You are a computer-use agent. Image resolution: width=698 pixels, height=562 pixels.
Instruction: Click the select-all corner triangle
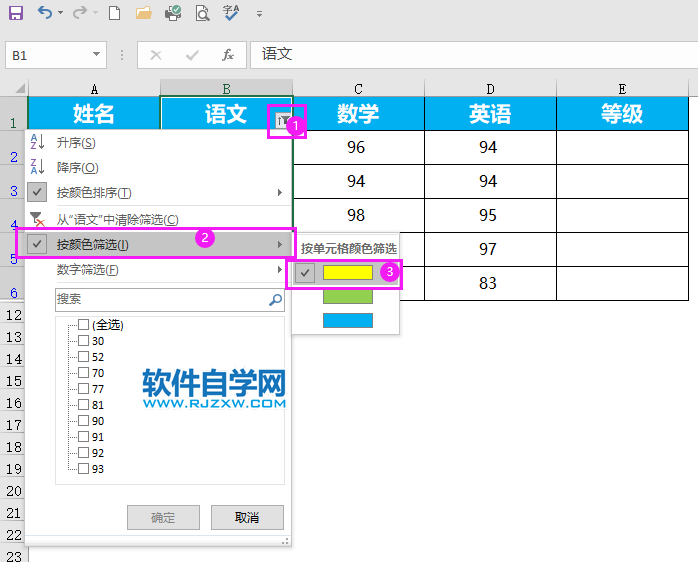[20, 88]
